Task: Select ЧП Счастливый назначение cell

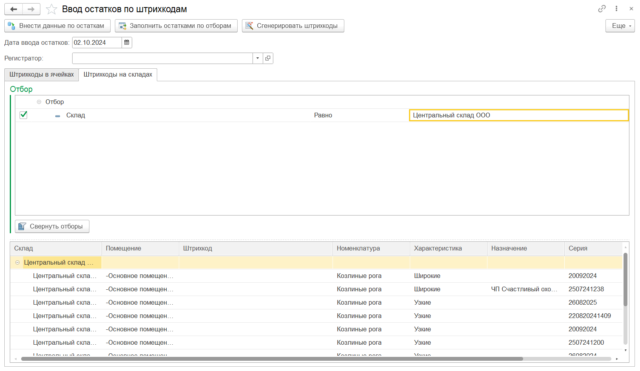Action: point(526,289)
